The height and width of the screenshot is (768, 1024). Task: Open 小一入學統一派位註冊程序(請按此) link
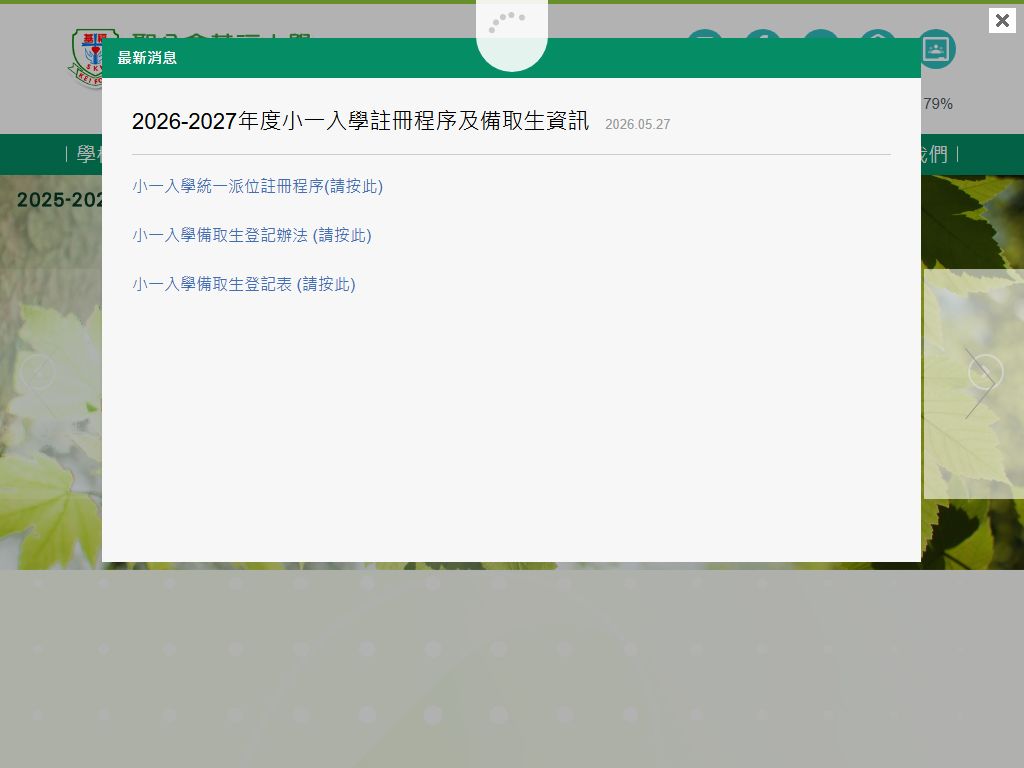click(x=257, y=186)
